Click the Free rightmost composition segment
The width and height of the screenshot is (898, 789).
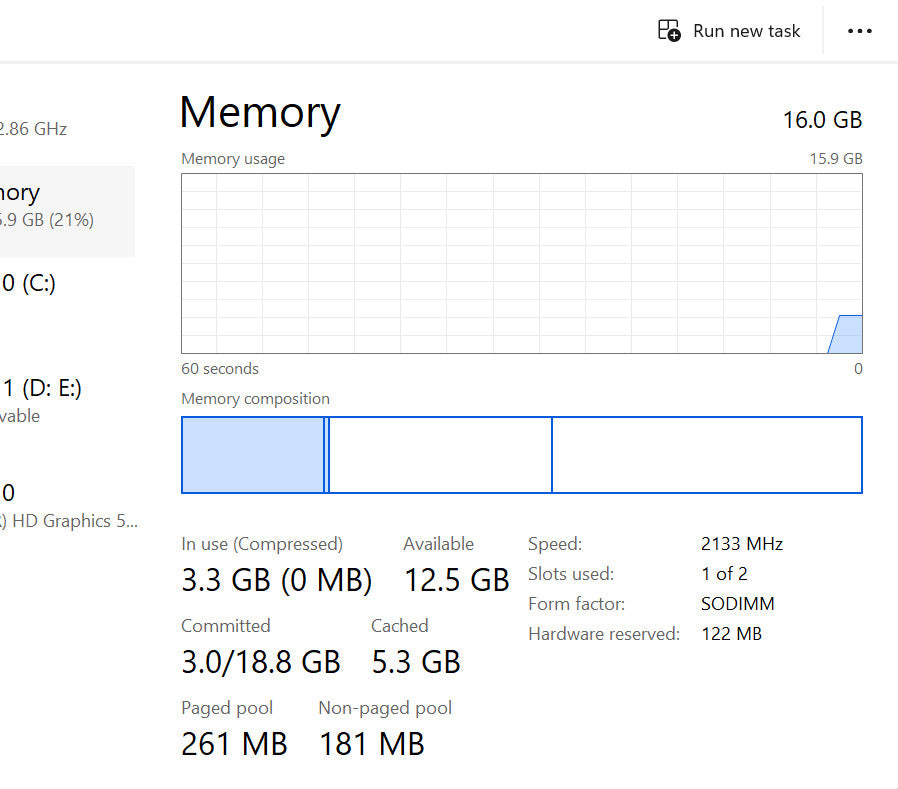706,455
